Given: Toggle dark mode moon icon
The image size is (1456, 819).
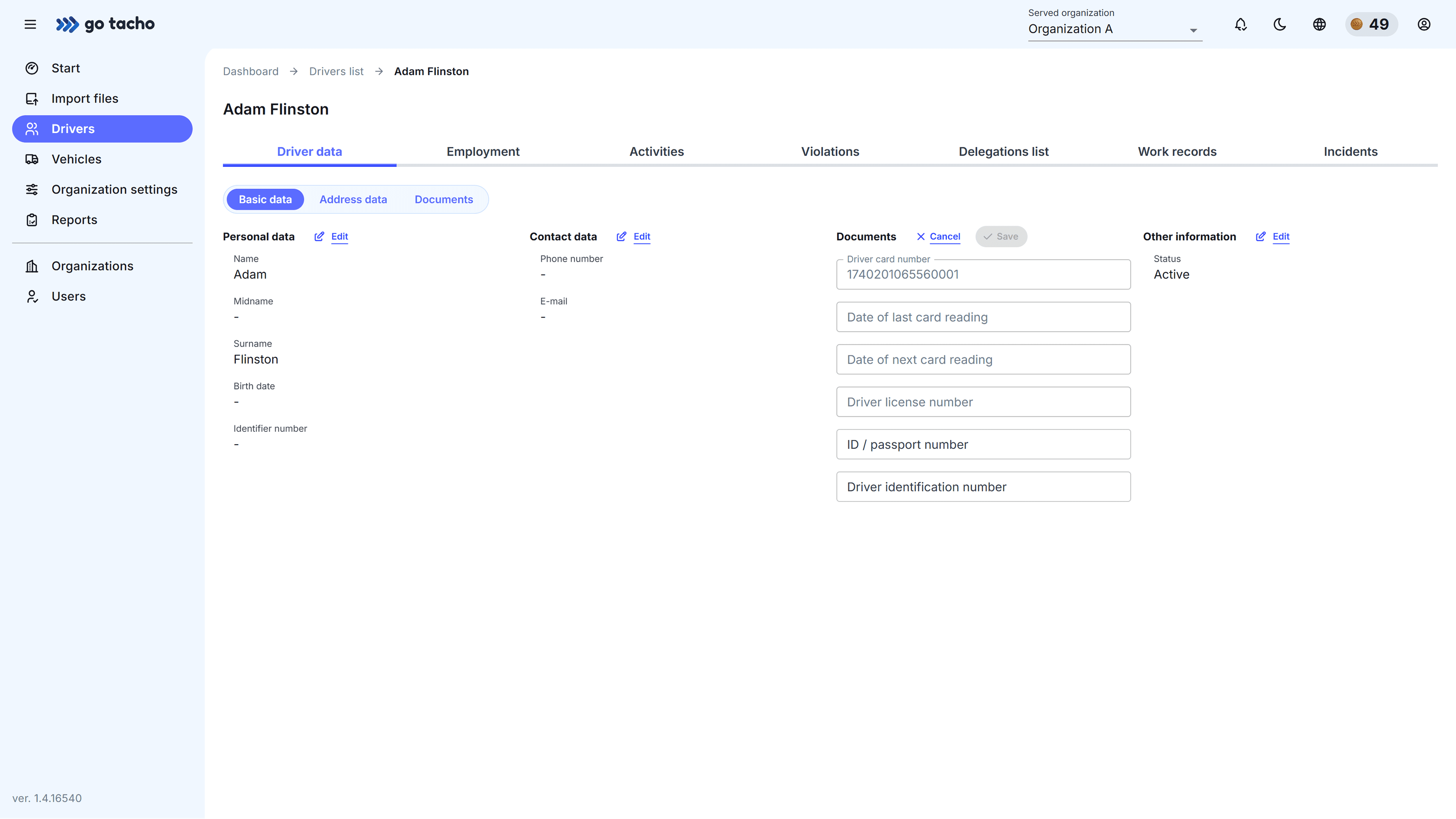Looking at the screenshot, I should [x=1280, y=24].
